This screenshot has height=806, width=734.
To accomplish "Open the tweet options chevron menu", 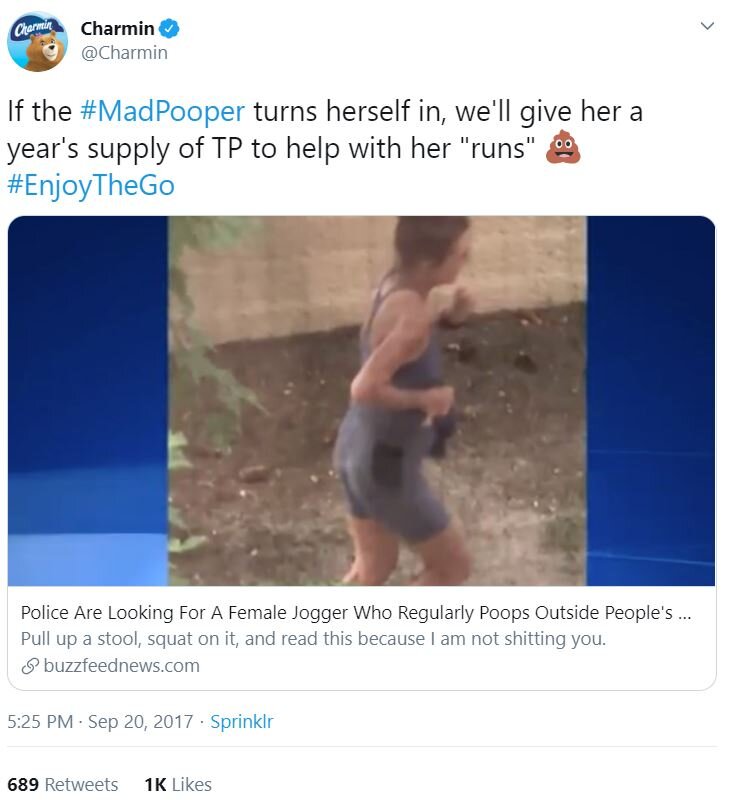I will (x=707, y=26).
